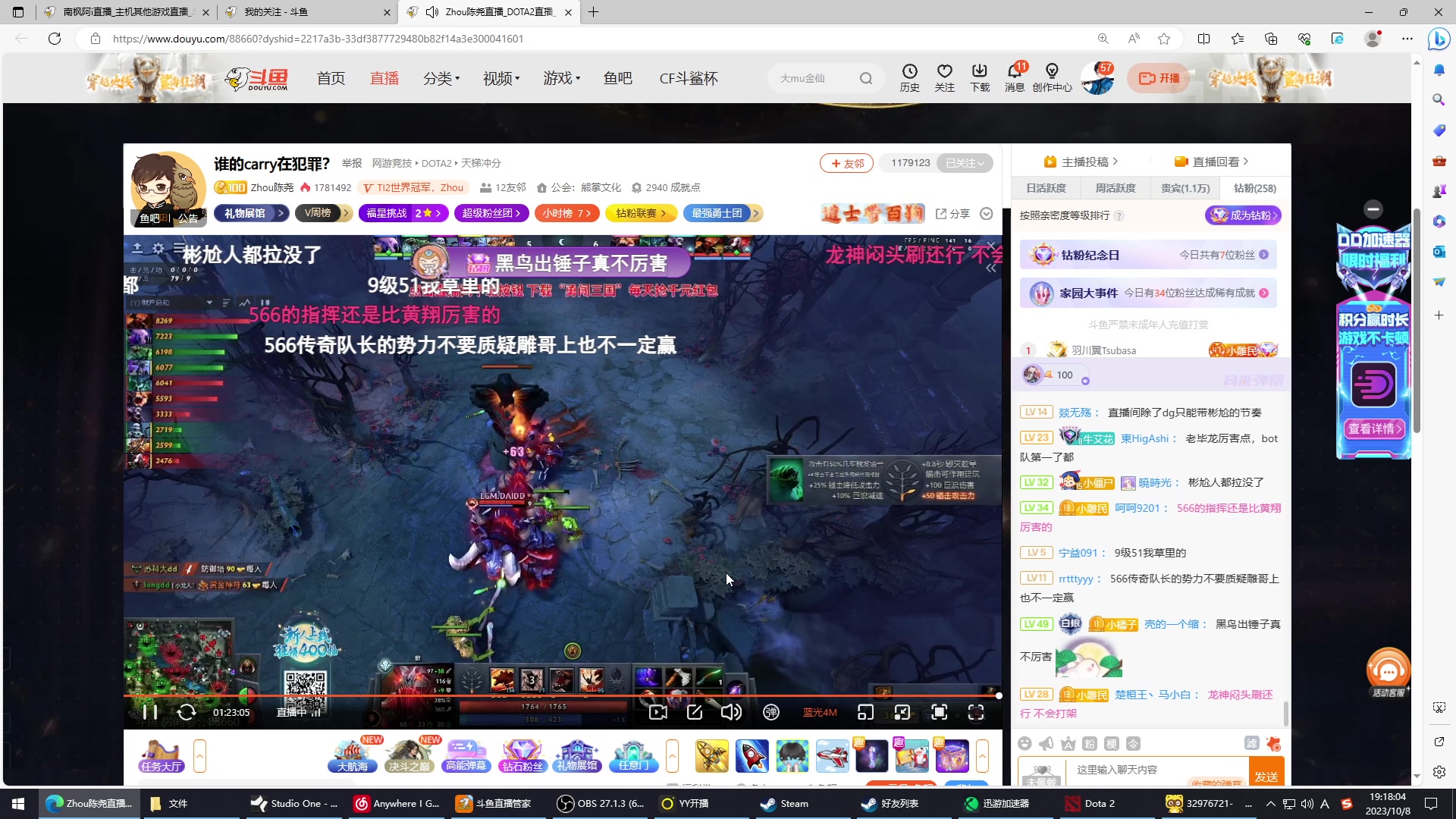
Task: Expand the 分类 dropdown menu
Action: pyautogui.click(x=441, y=78)
